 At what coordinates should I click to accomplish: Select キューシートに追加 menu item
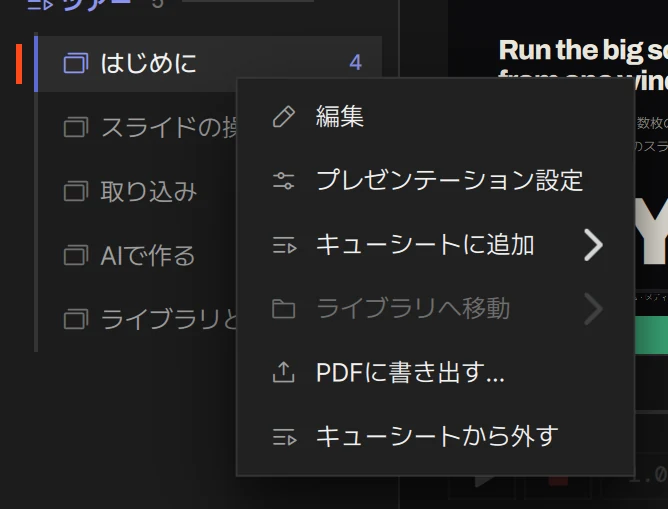[x=435, y=244]
